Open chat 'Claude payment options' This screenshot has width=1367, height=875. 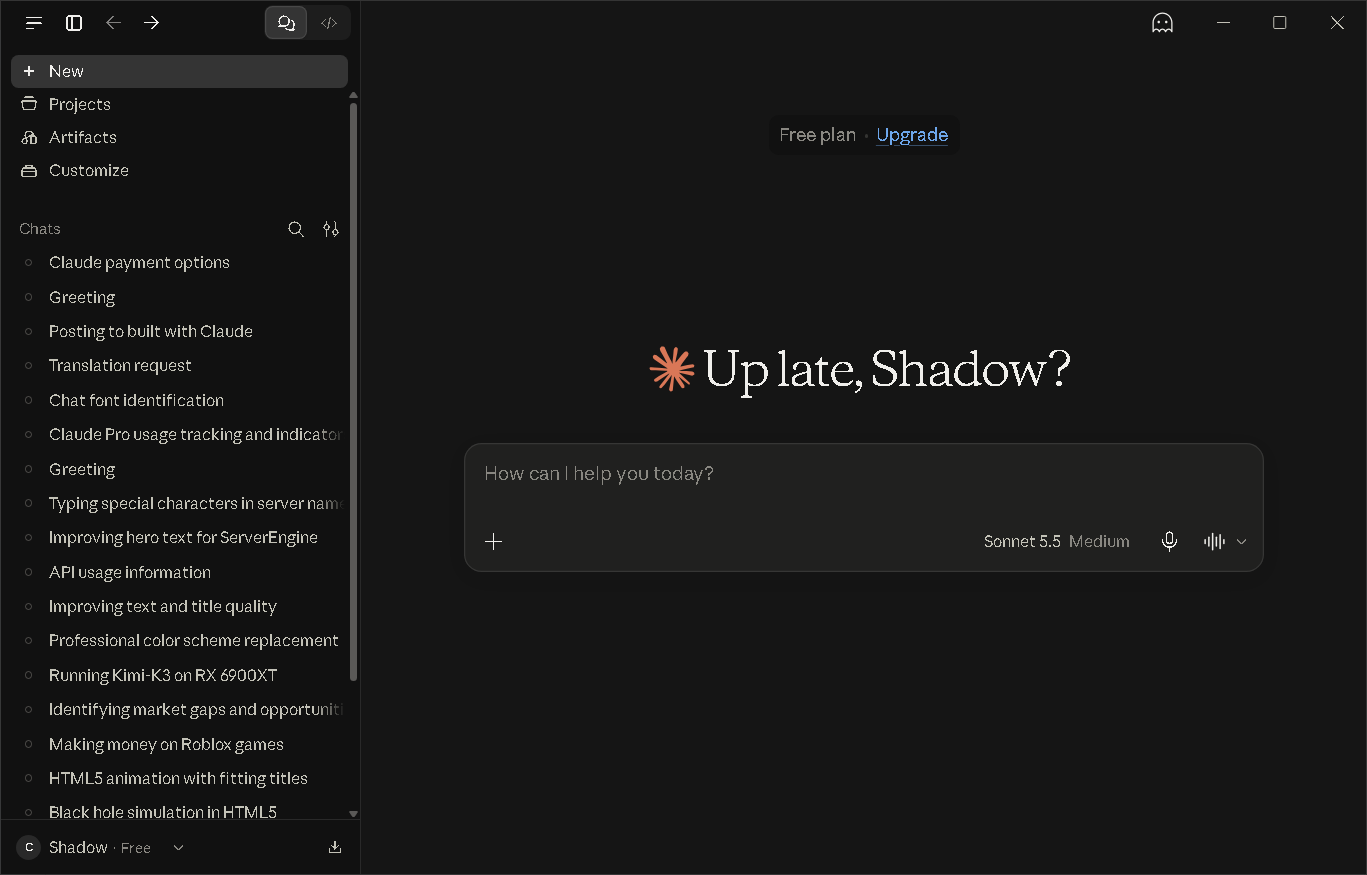point(179,262)
